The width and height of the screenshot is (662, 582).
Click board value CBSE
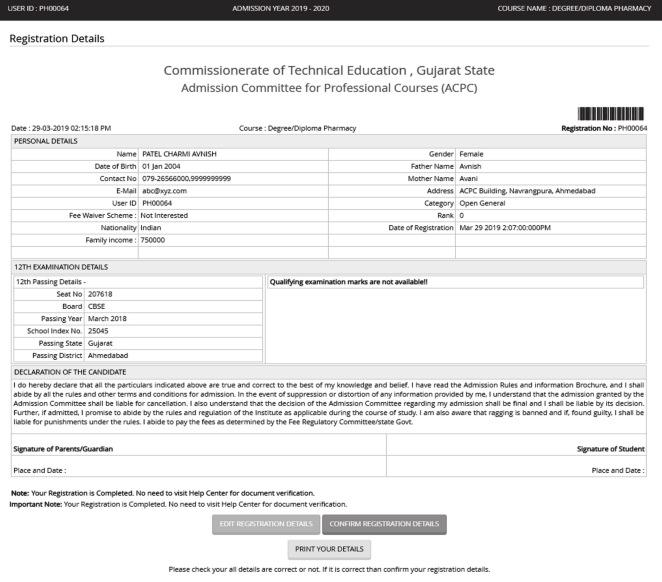tap(97, 306)
